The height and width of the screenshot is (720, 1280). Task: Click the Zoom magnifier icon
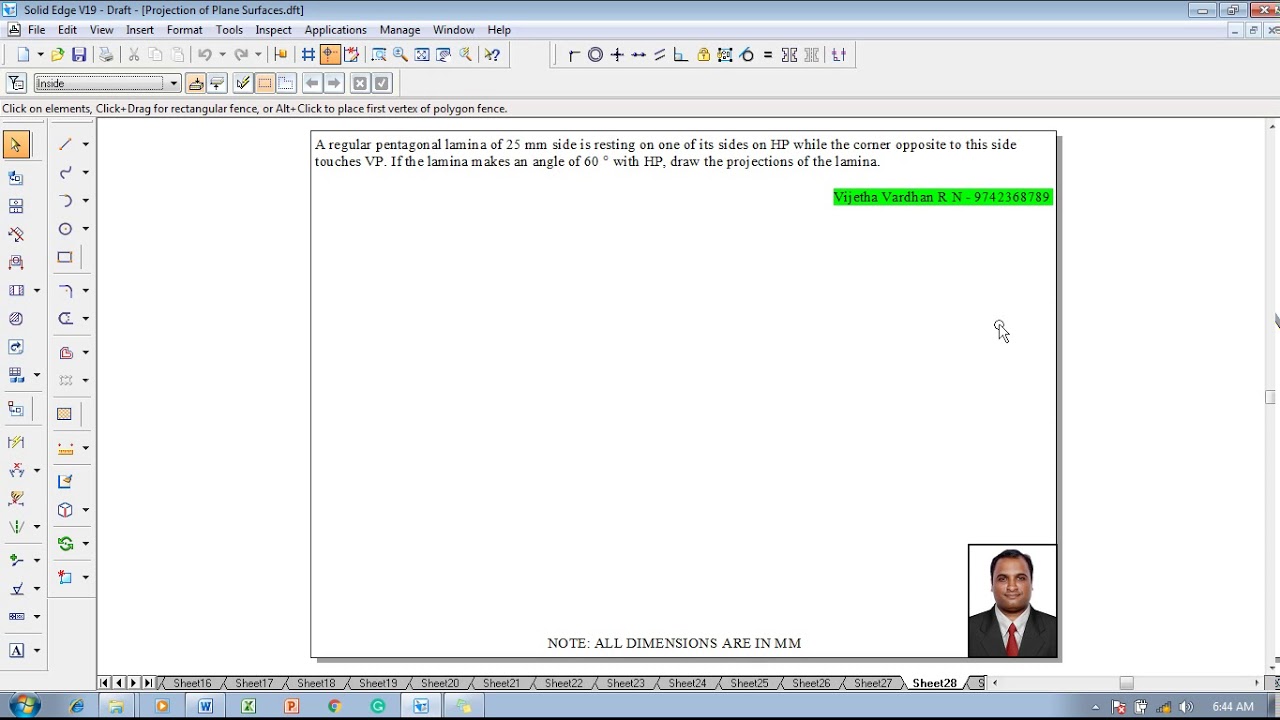[x=400, y=55]
